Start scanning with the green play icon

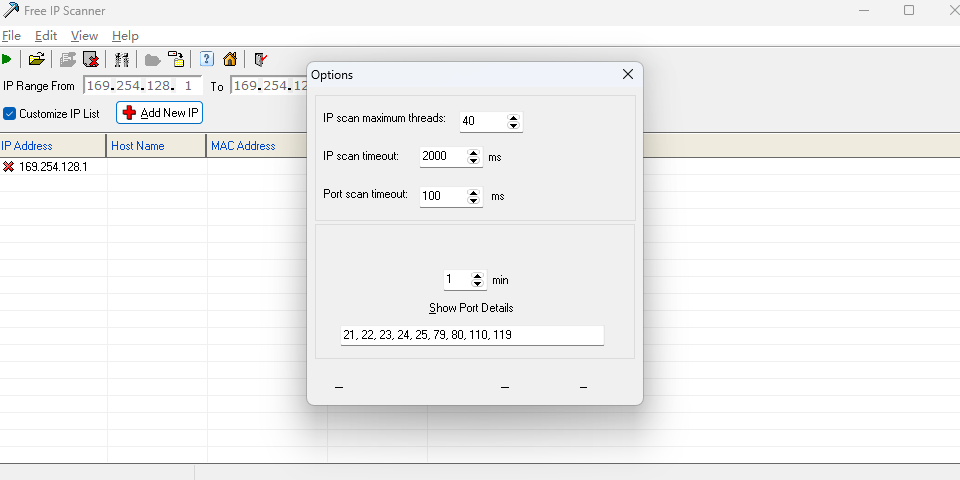click(x=8, y=59)
